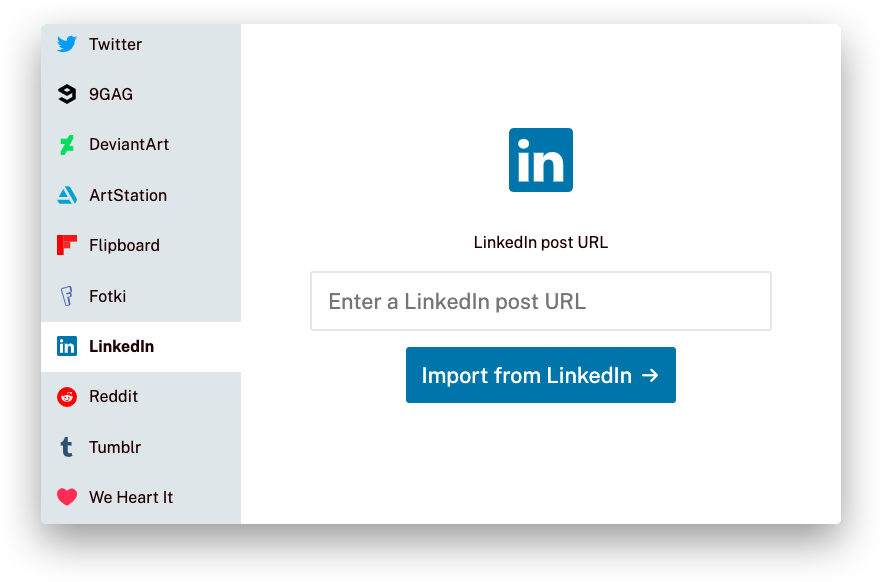Click the arrow on the Import button

(650, 375)
